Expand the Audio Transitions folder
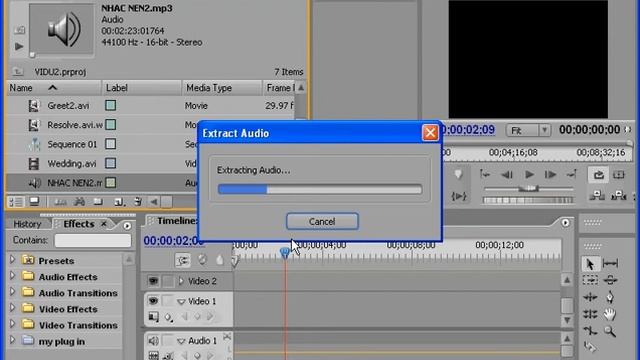 point(12,292)
